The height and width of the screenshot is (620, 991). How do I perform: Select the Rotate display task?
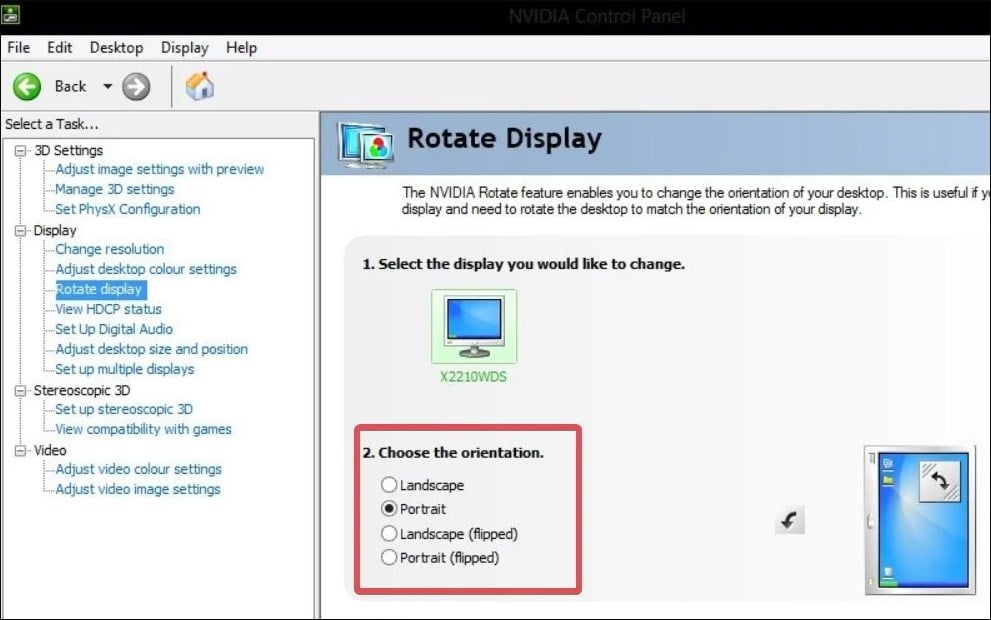[99, 289]
